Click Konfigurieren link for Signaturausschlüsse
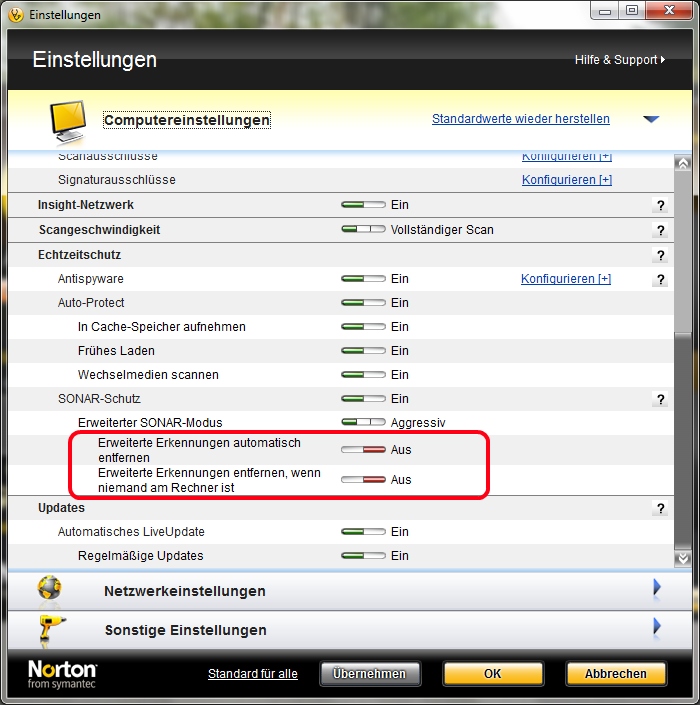Viewport: 700px width, 705px height. pyautogui.click(x=566, y=180)
